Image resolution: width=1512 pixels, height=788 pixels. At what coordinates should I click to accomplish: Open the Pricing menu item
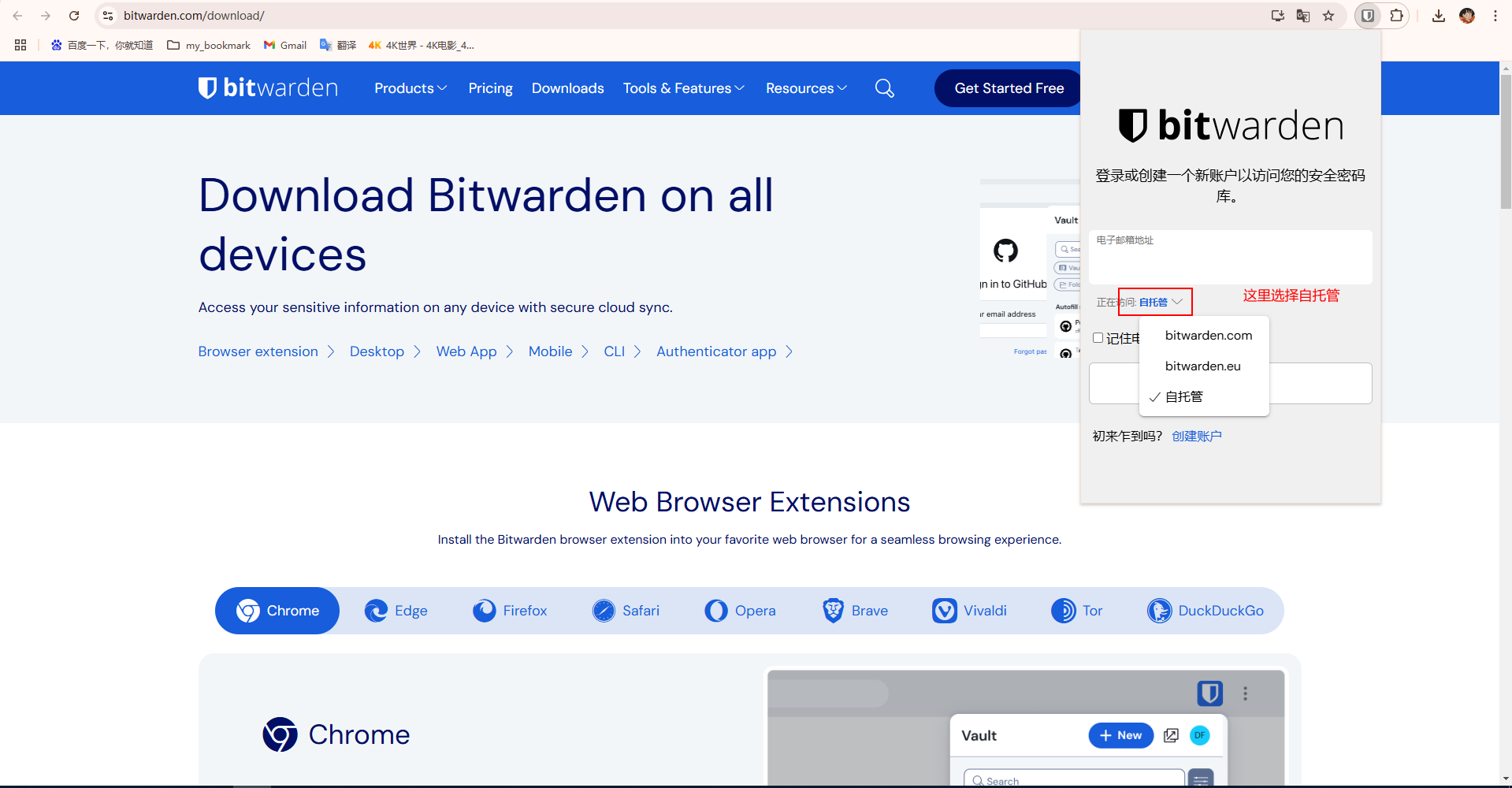[x=490, y=88]
